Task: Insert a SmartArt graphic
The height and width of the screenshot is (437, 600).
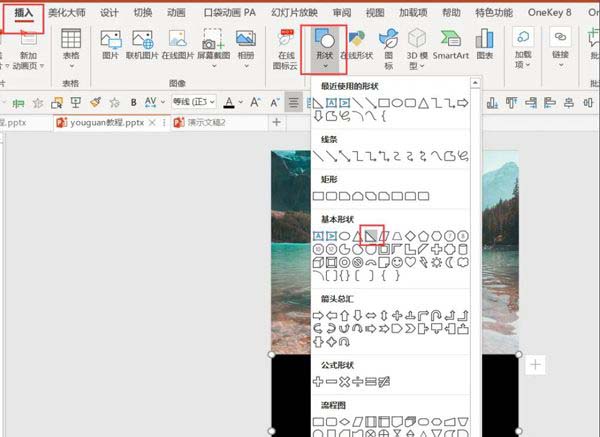Action: pos(450,44)
